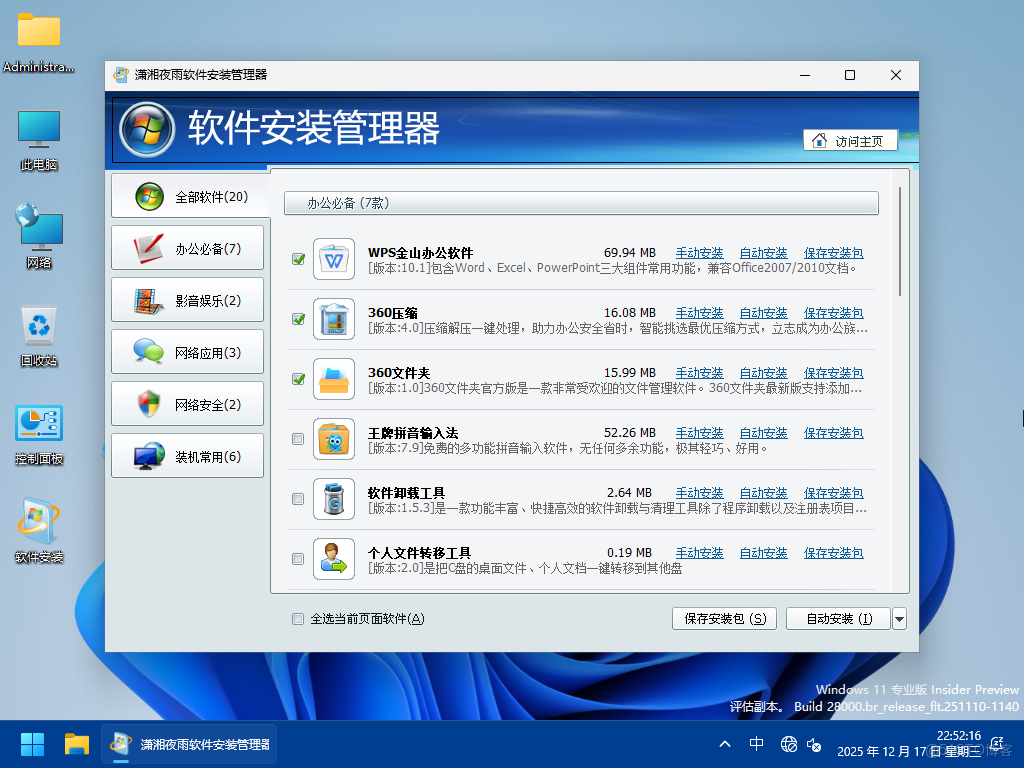The width and height of the screenshot is (1024, 768).
Task: Click the 访问主页 button
Action: (849, 140)
